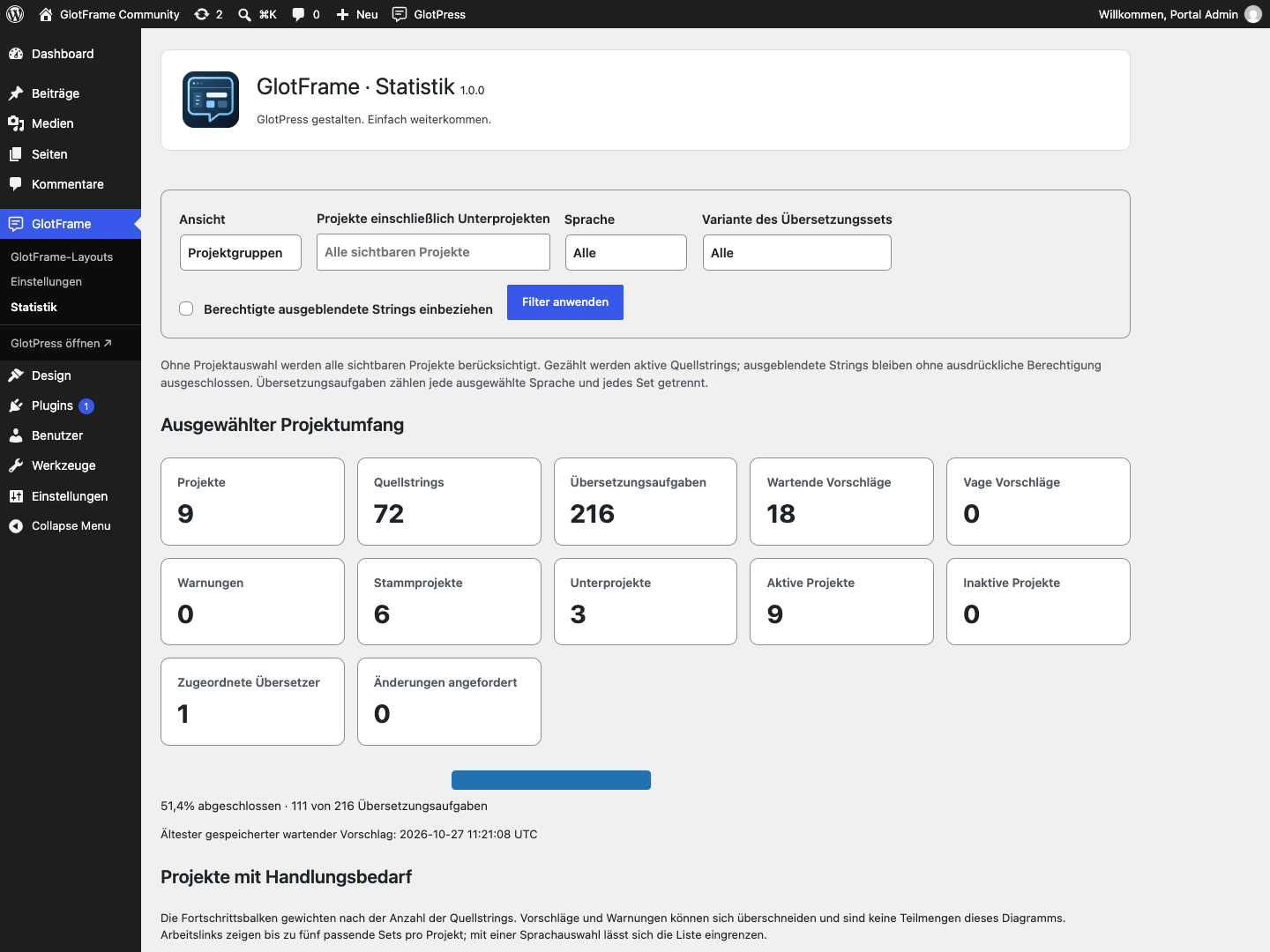Open the Variante des Übersetzungssets dropdown
Viewport: 1270px width, 952px height.
797,252
